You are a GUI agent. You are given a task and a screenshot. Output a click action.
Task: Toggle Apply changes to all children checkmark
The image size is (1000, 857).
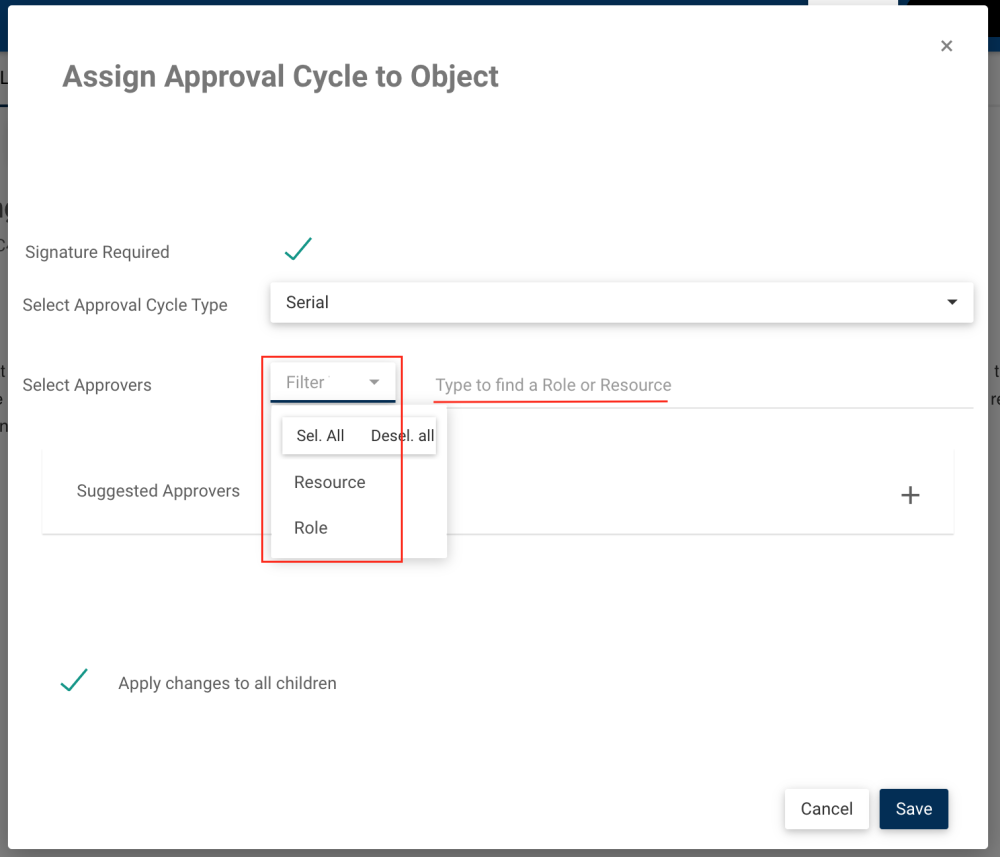tap(74, 681)
